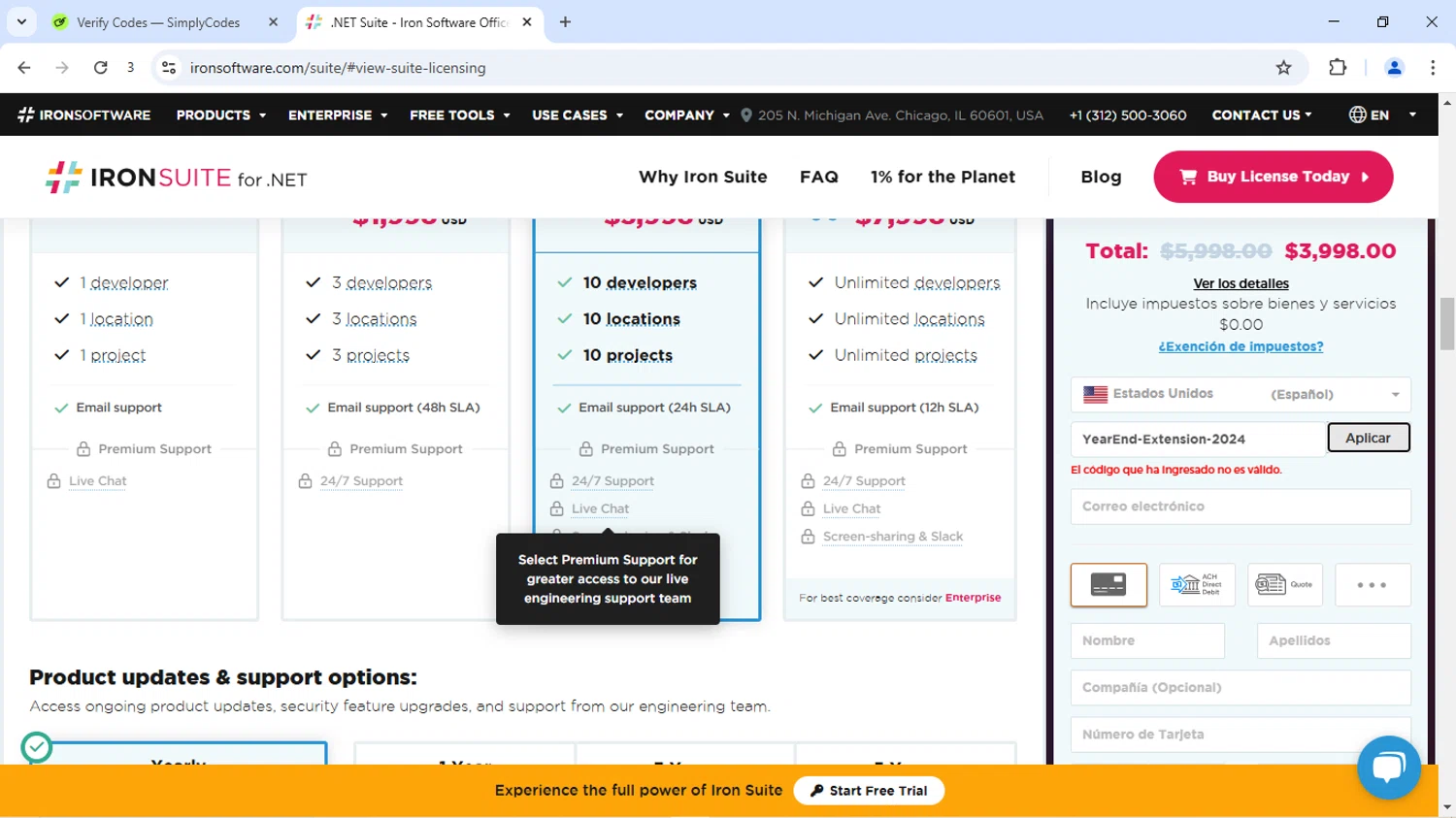Show more payment methods with three dots
This screenshot has width=1456, height=818.
[x=1373, y=585]
